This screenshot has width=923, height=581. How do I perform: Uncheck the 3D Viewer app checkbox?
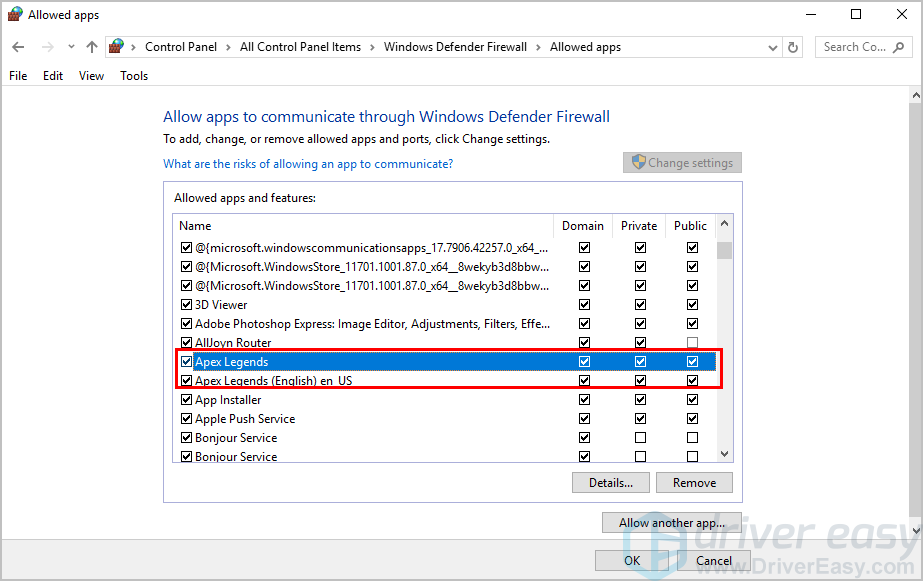click(x=186, y=305)
